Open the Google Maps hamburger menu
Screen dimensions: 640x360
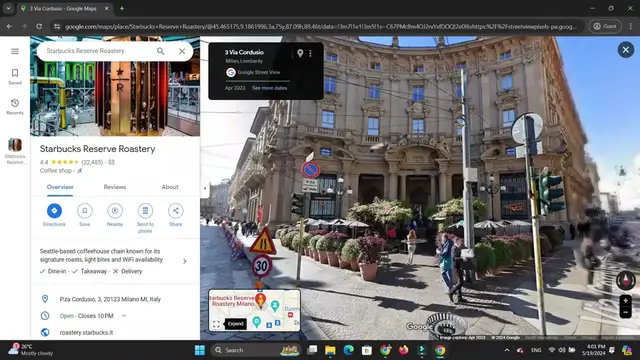[15, 51]
